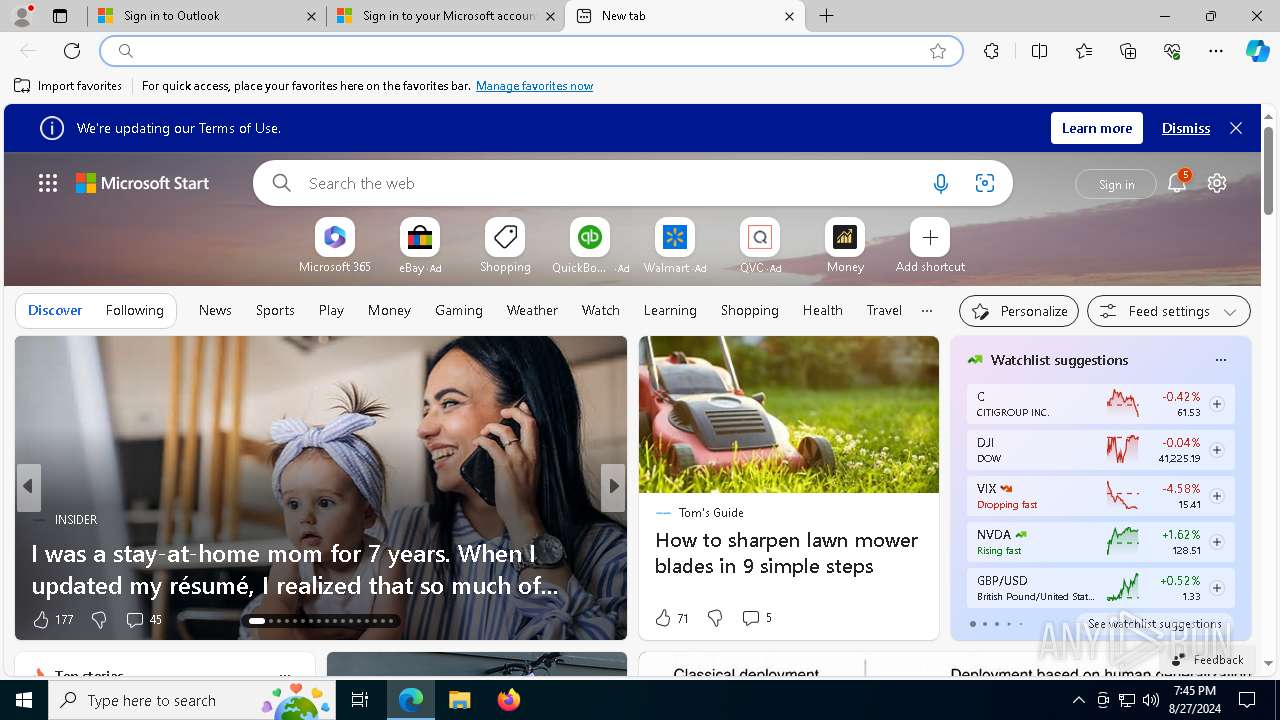Click Import favorites
The width and height of the screenshot is (1280, 720).
68,86
